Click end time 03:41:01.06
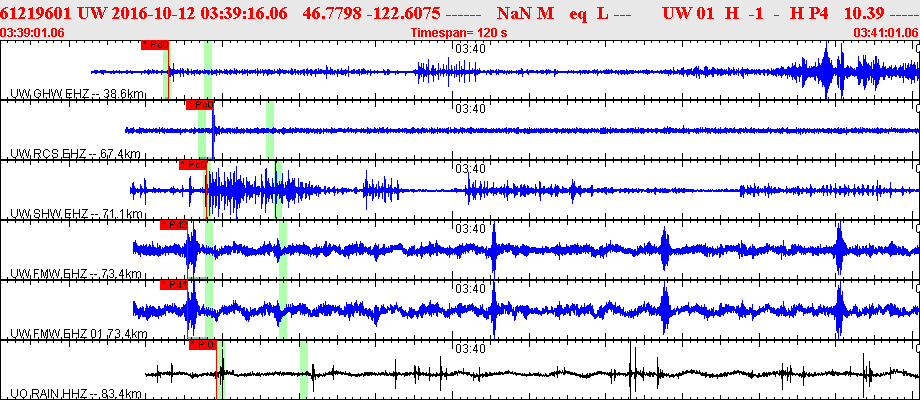 coord(887,32)
